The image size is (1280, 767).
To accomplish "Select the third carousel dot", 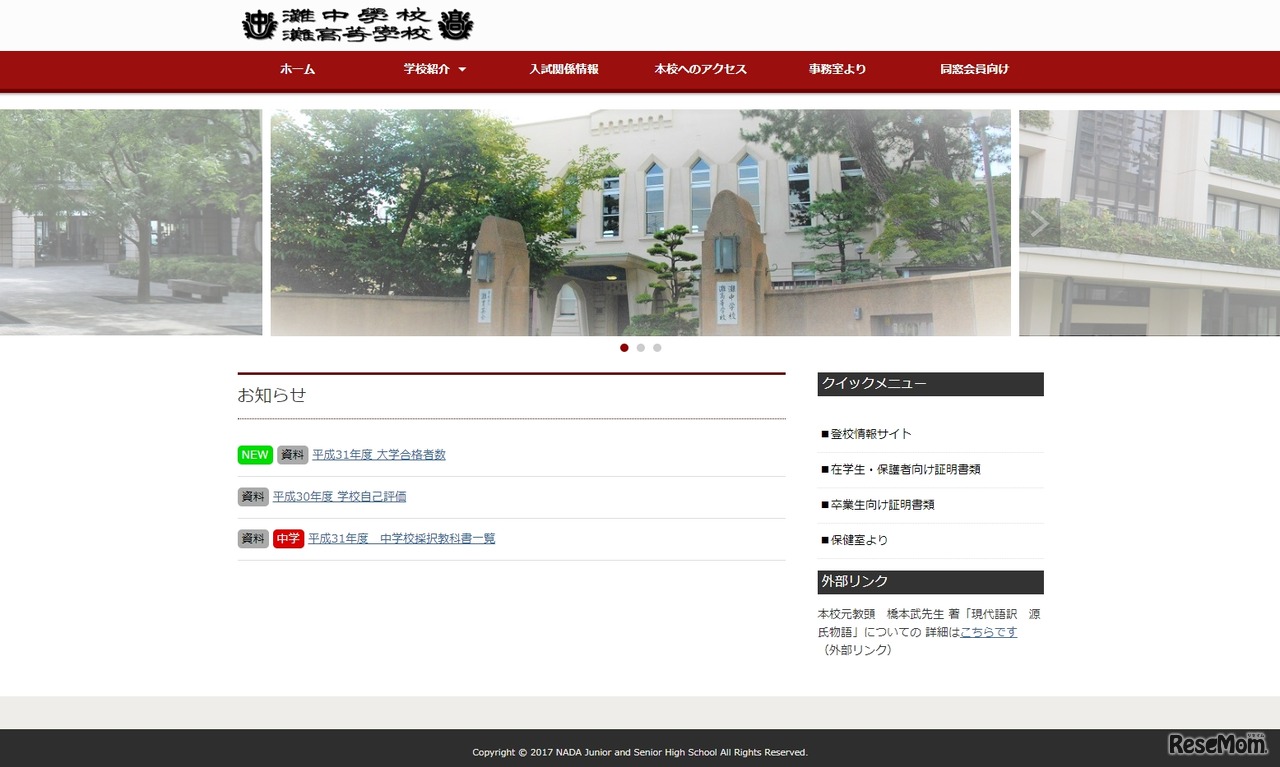I will (657, 348).
